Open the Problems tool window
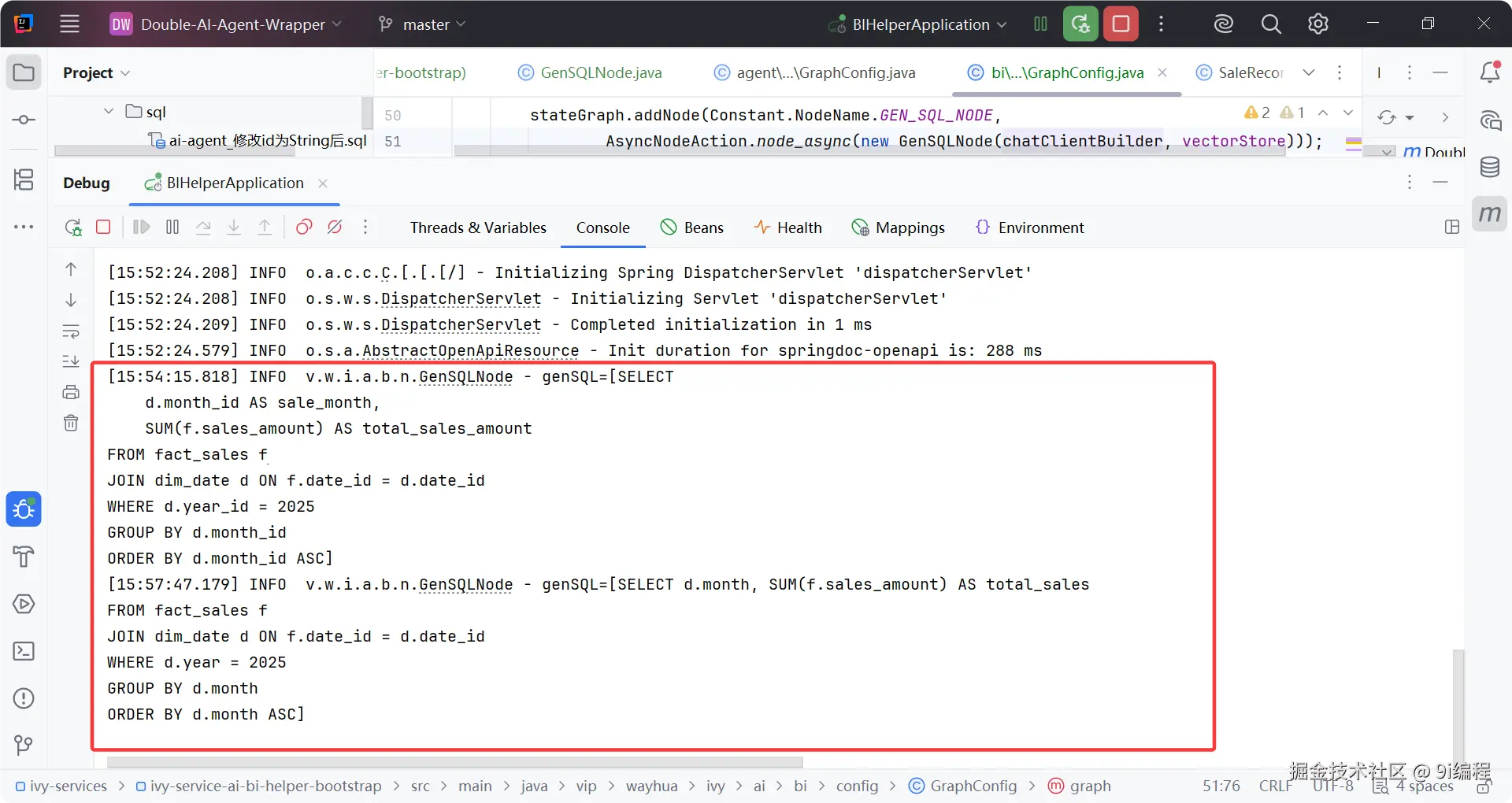Screen dimensions: 1512x803 (24, 698)
